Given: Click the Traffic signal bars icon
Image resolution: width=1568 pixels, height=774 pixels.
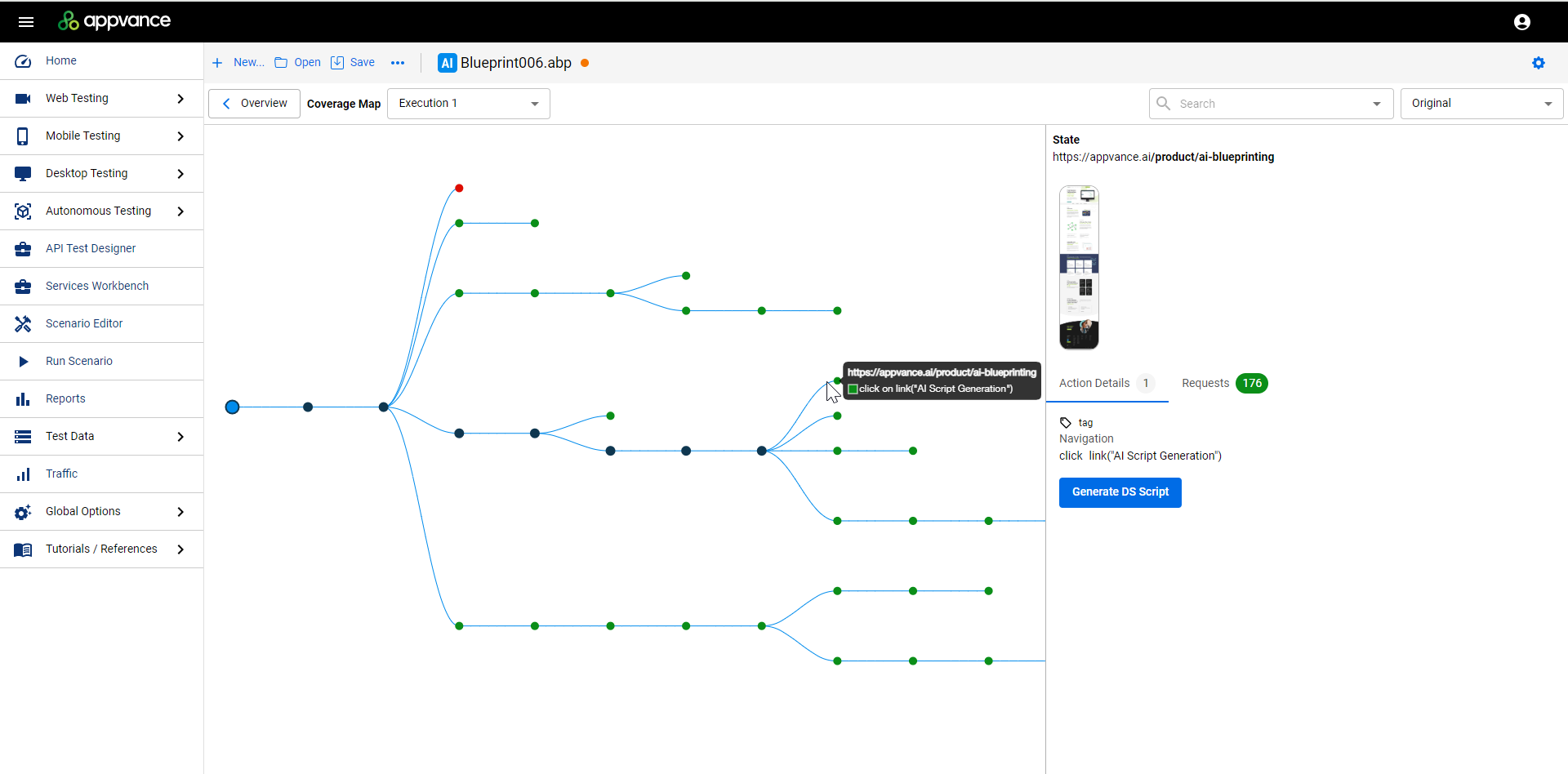Looking at the screenshot, I should point(23,474).
